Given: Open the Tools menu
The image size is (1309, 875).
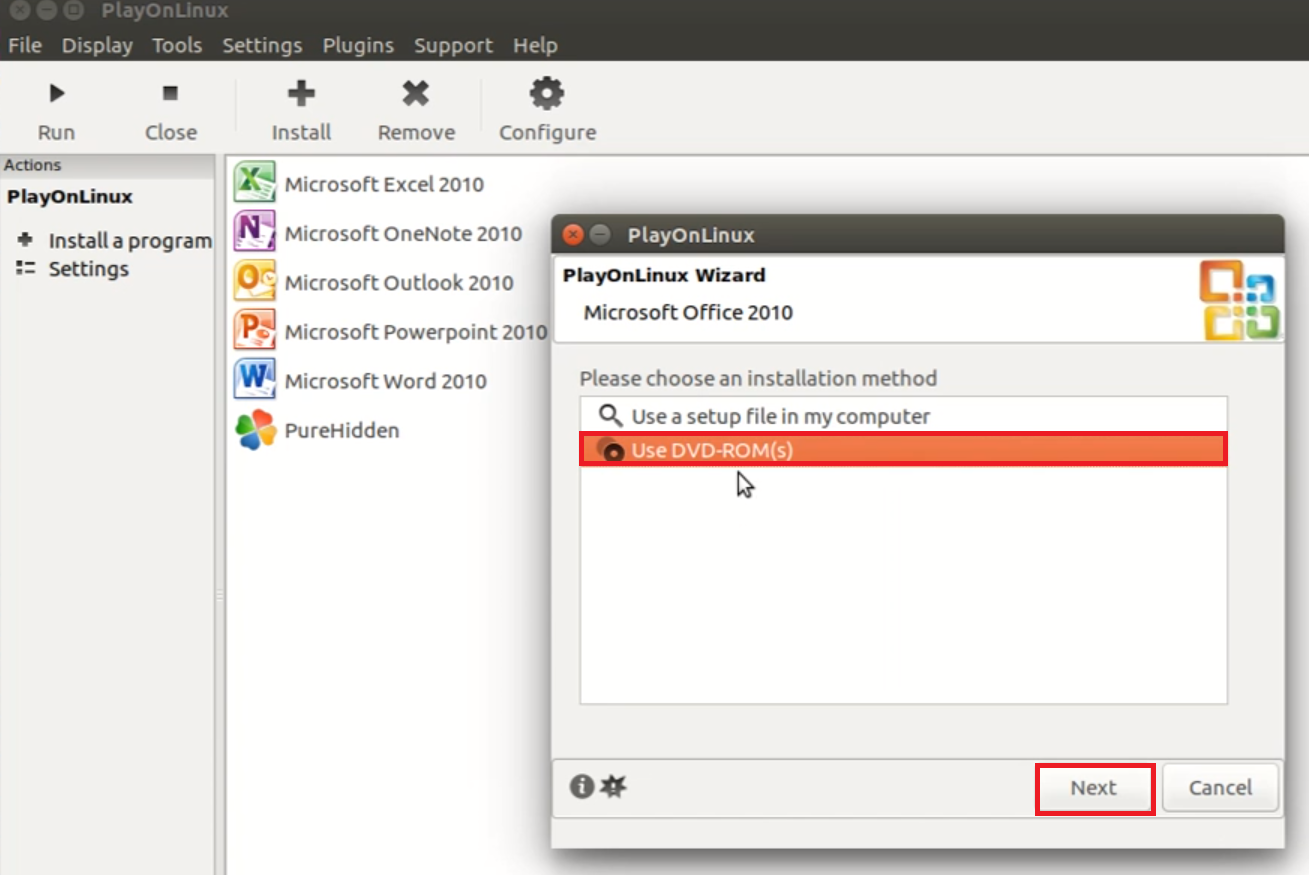Looking at the screenshot, I should [177, 45].
